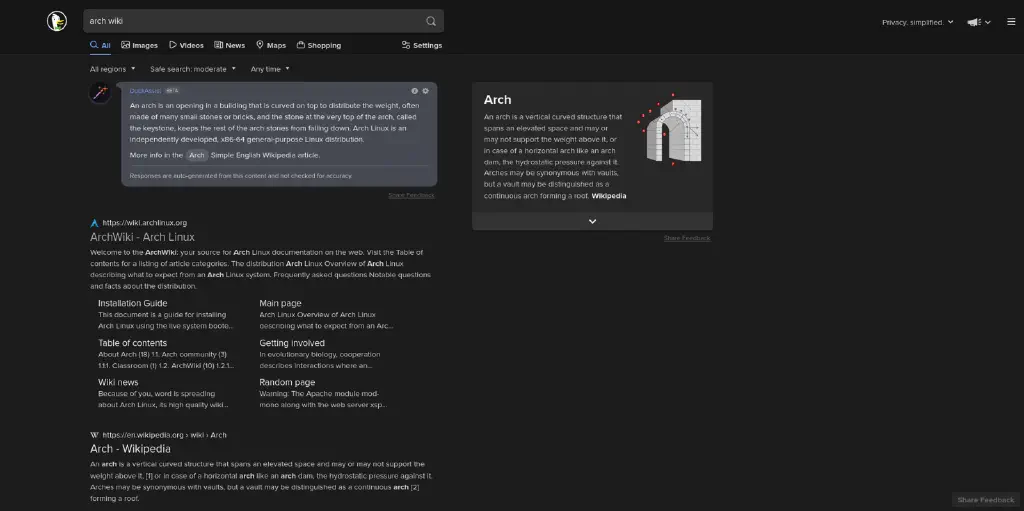Switch to the Videos tab
Screen dimensions: 1024x511
(186, 45)
